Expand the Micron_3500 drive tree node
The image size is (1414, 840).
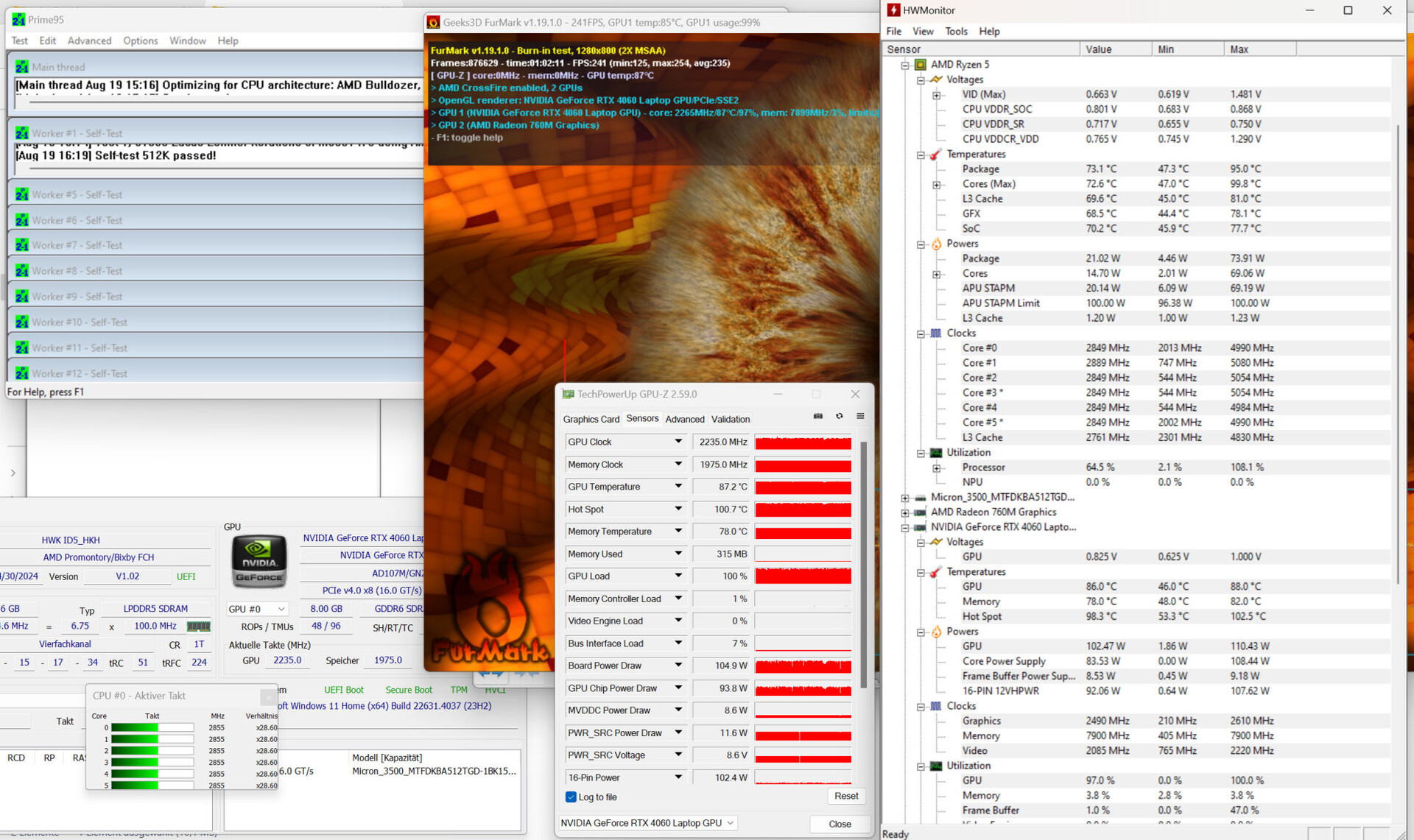(905, 498)
